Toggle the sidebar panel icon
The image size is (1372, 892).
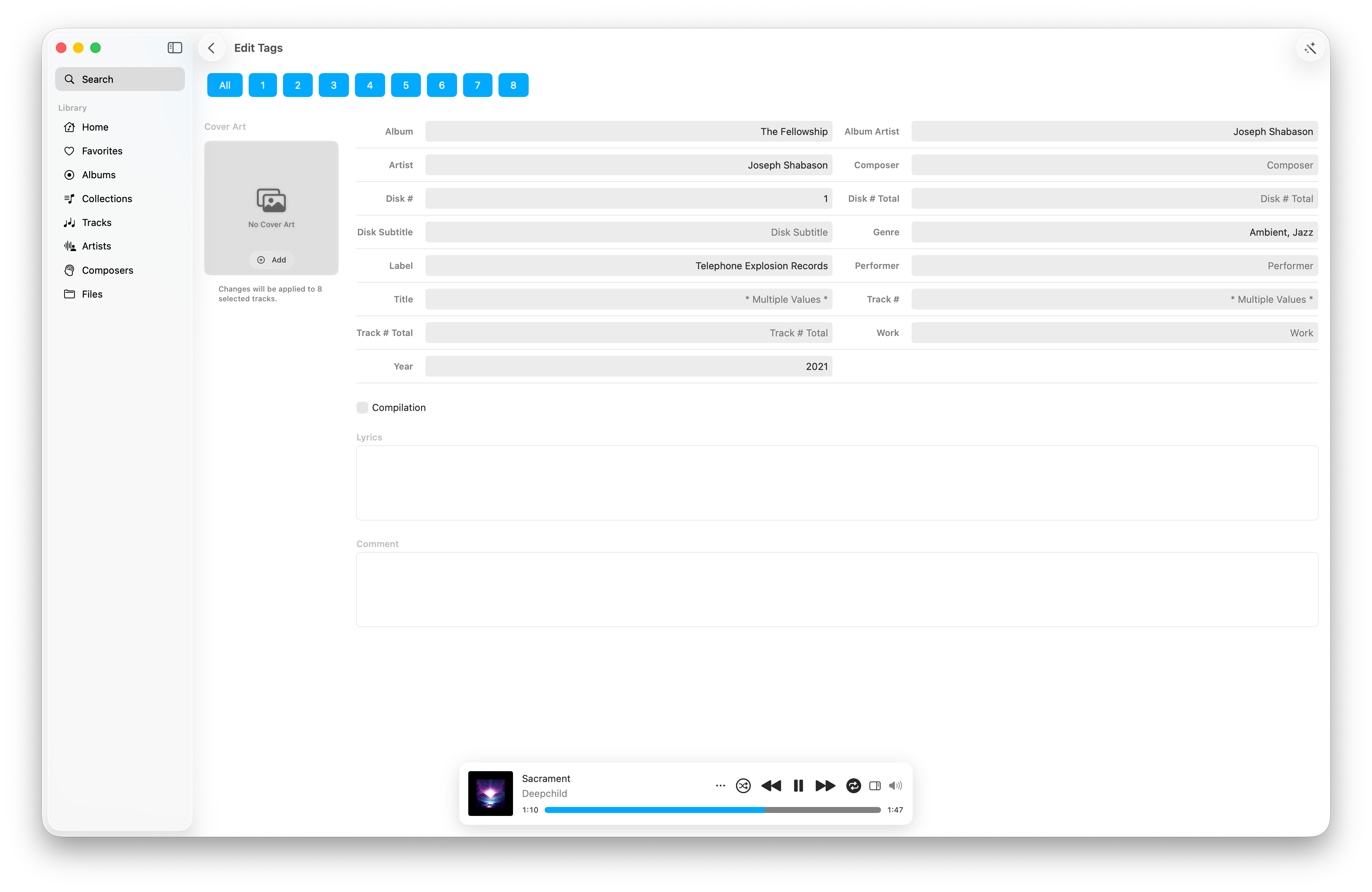pyautogui.click(x=174, y=48)
